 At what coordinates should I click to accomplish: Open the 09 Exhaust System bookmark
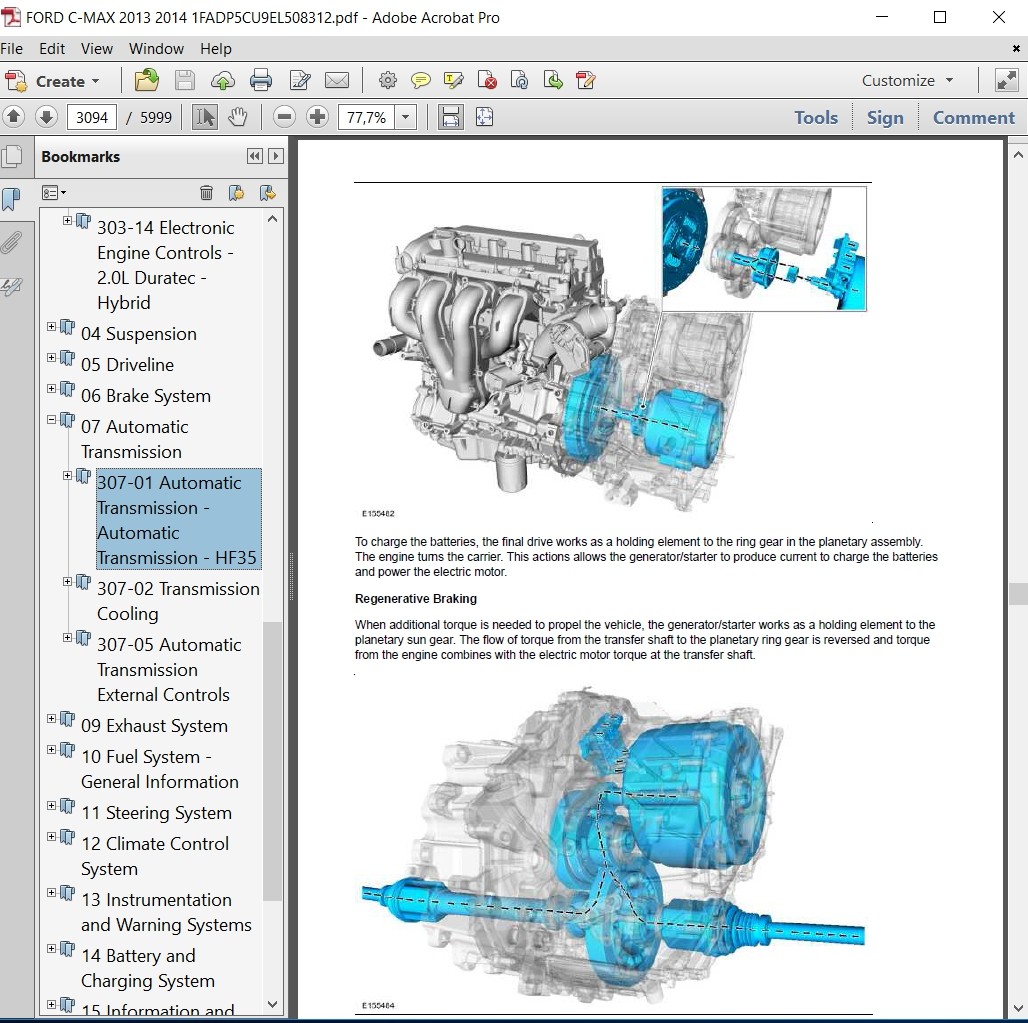coord(154,725)
